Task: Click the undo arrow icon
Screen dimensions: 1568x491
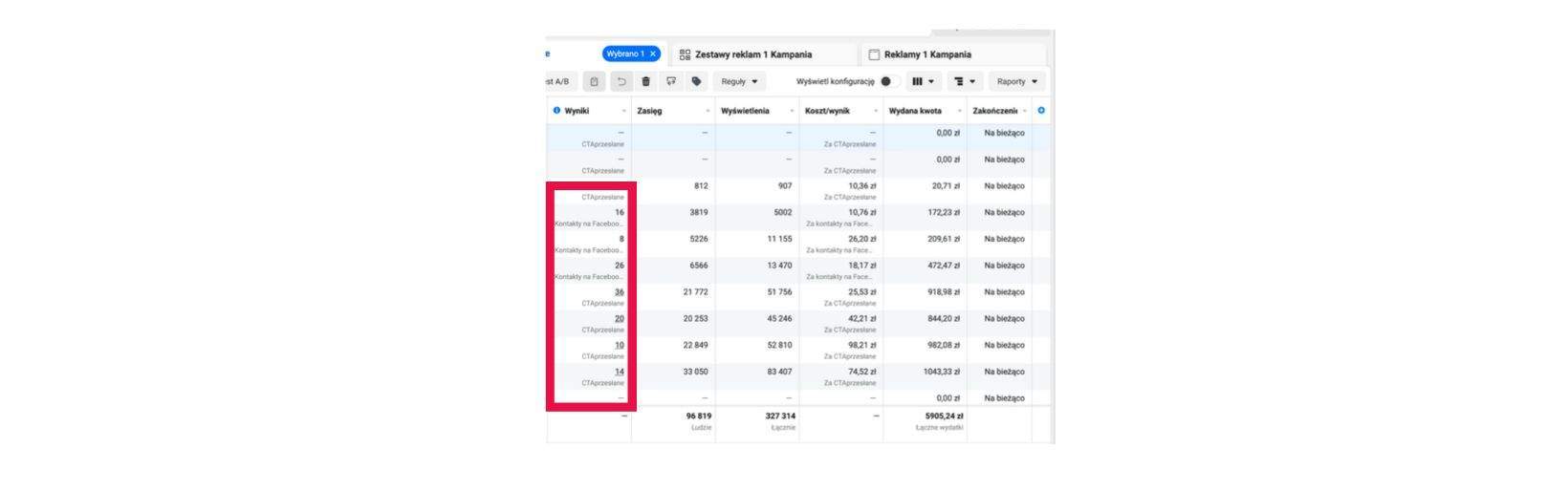Action: 621,82
